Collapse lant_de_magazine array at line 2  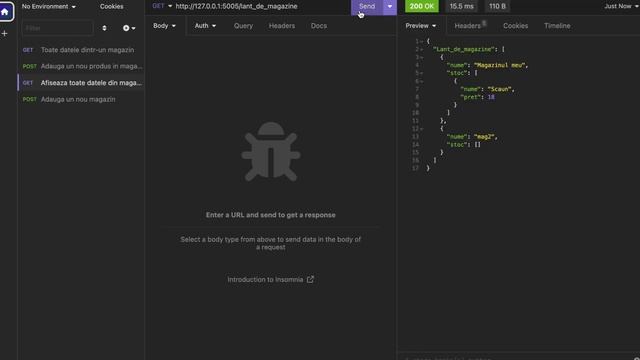pyautogui.click(x=422, y=50)
